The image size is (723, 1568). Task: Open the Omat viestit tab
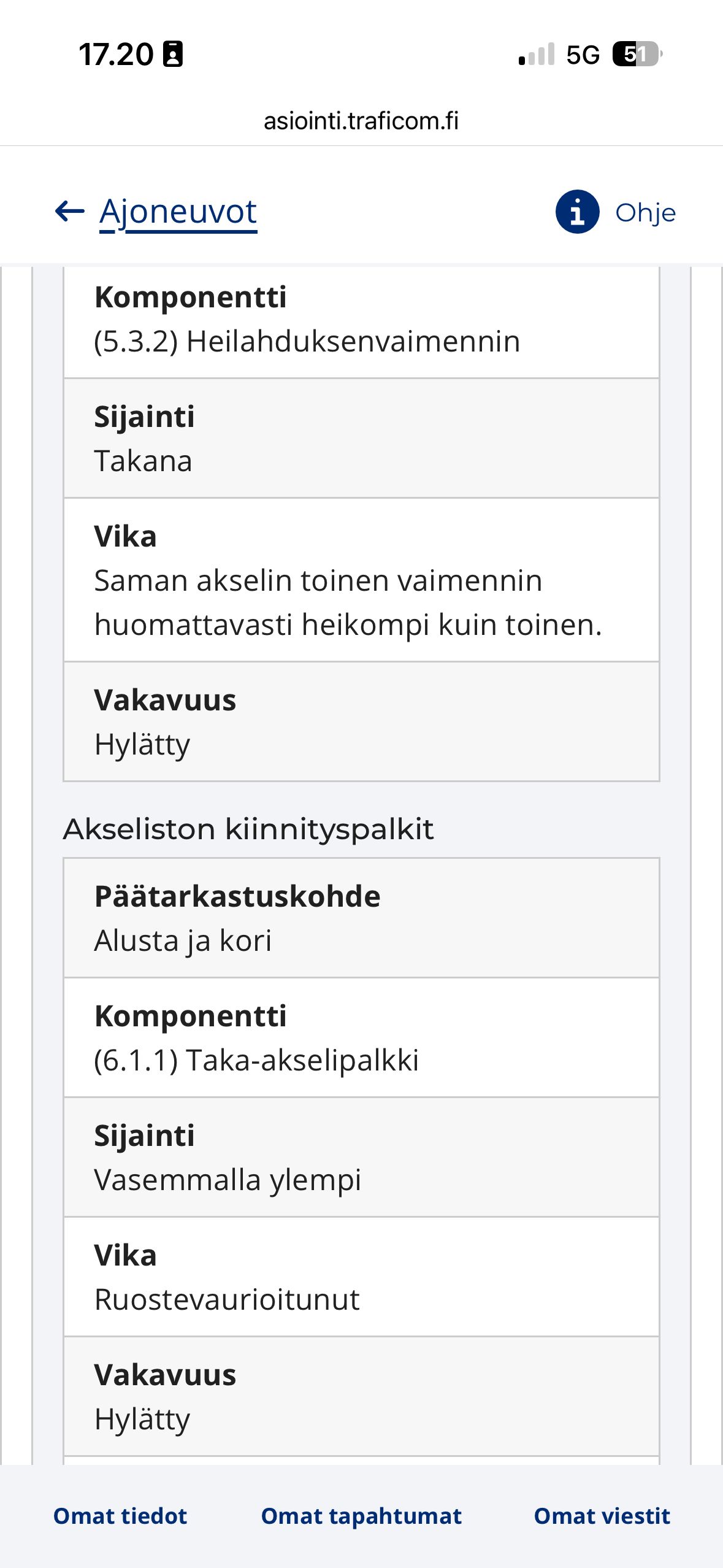tap(602, 1516)
